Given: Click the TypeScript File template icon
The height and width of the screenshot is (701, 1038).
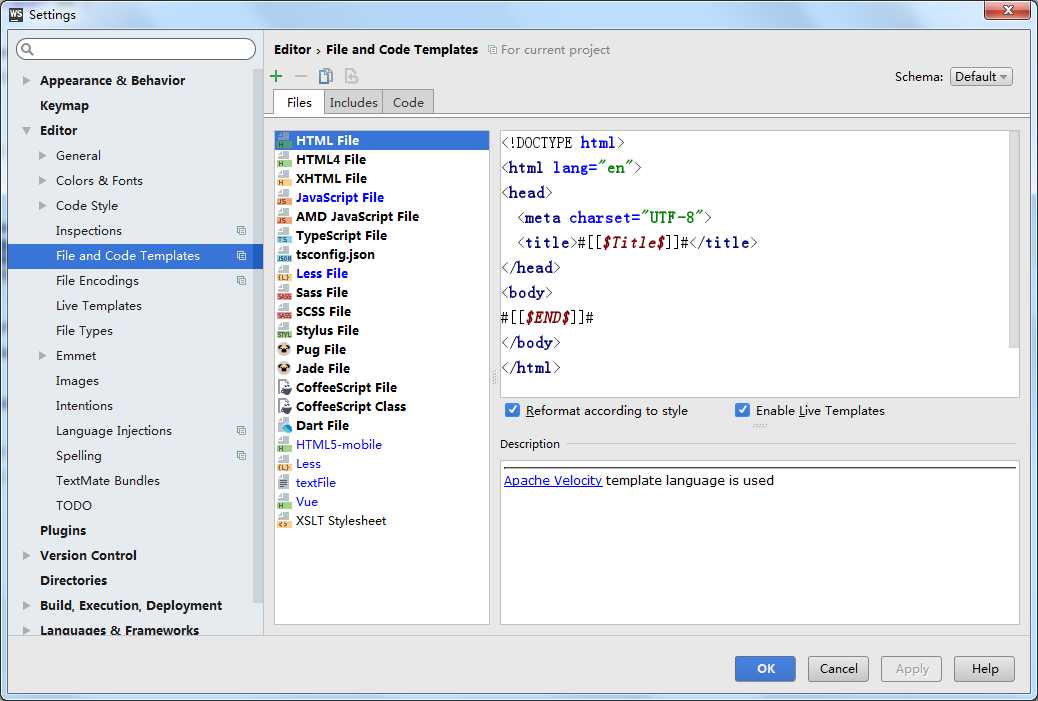Looking at the screenshot, I should pyautogui.click(x=284, y=236).
